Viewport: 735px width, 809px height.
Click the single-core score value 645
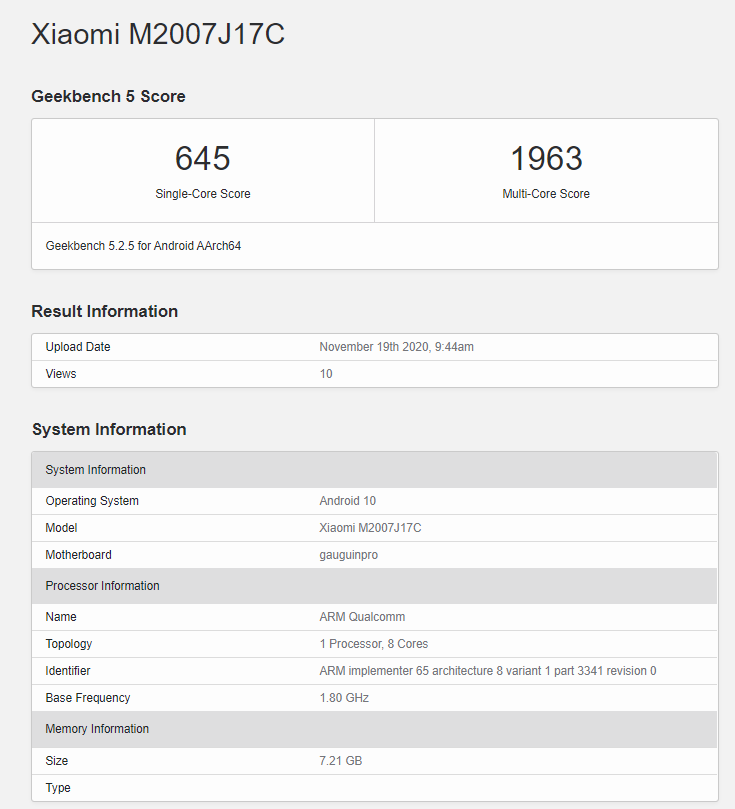[x=202, y=158]
